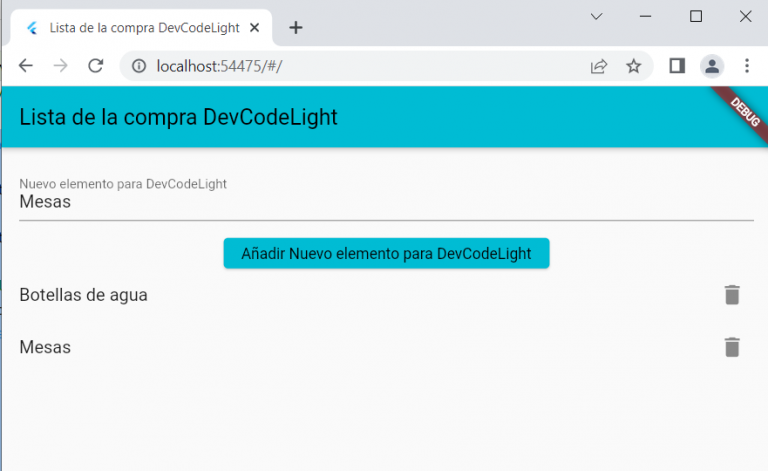Select the Lista de la compra DevCodeLight tab
Viewport: 768px width, 471px height.
coord(140,27)
